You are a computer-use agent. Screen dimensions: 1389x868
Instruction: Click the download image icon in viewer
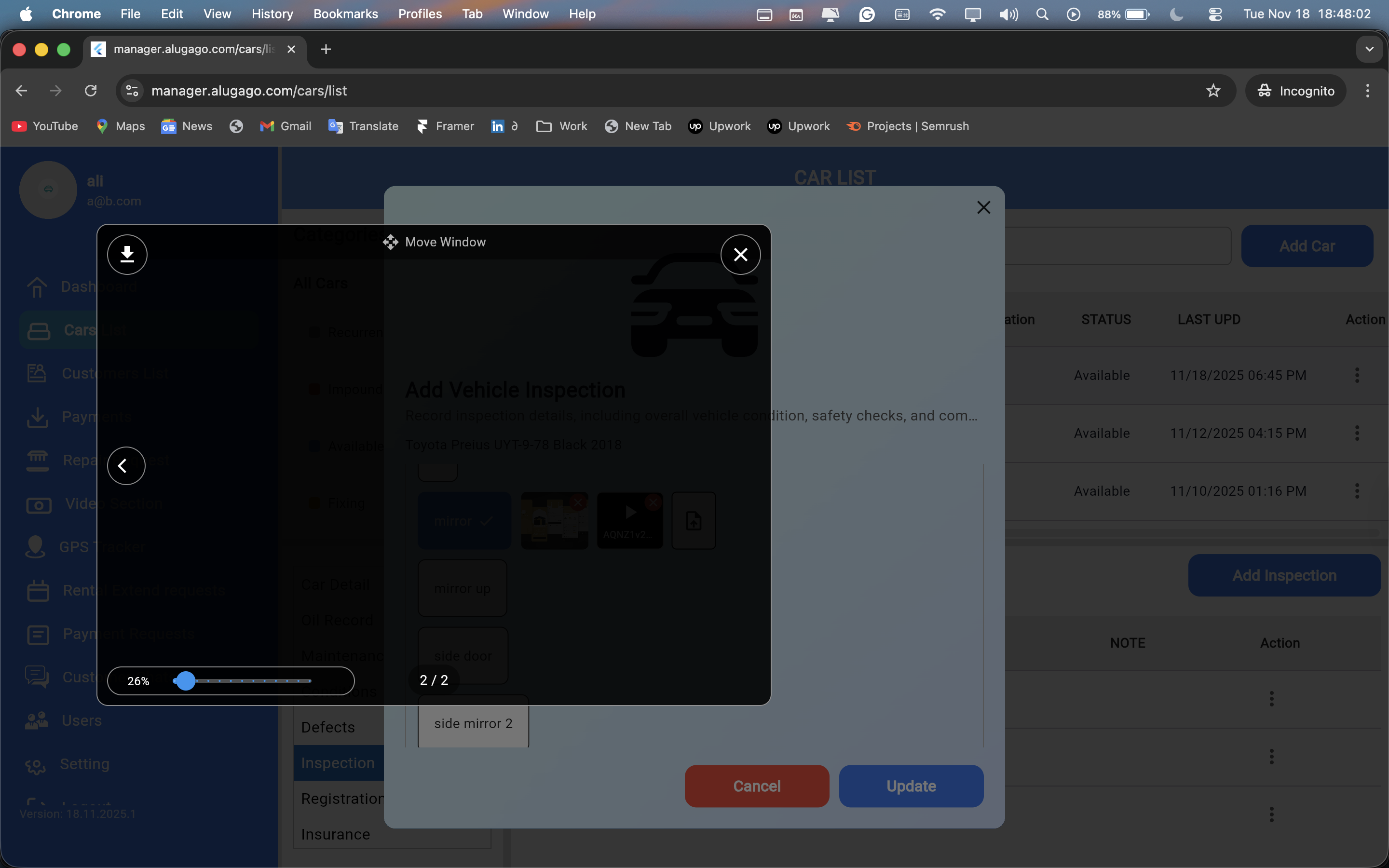coord(127,254)
